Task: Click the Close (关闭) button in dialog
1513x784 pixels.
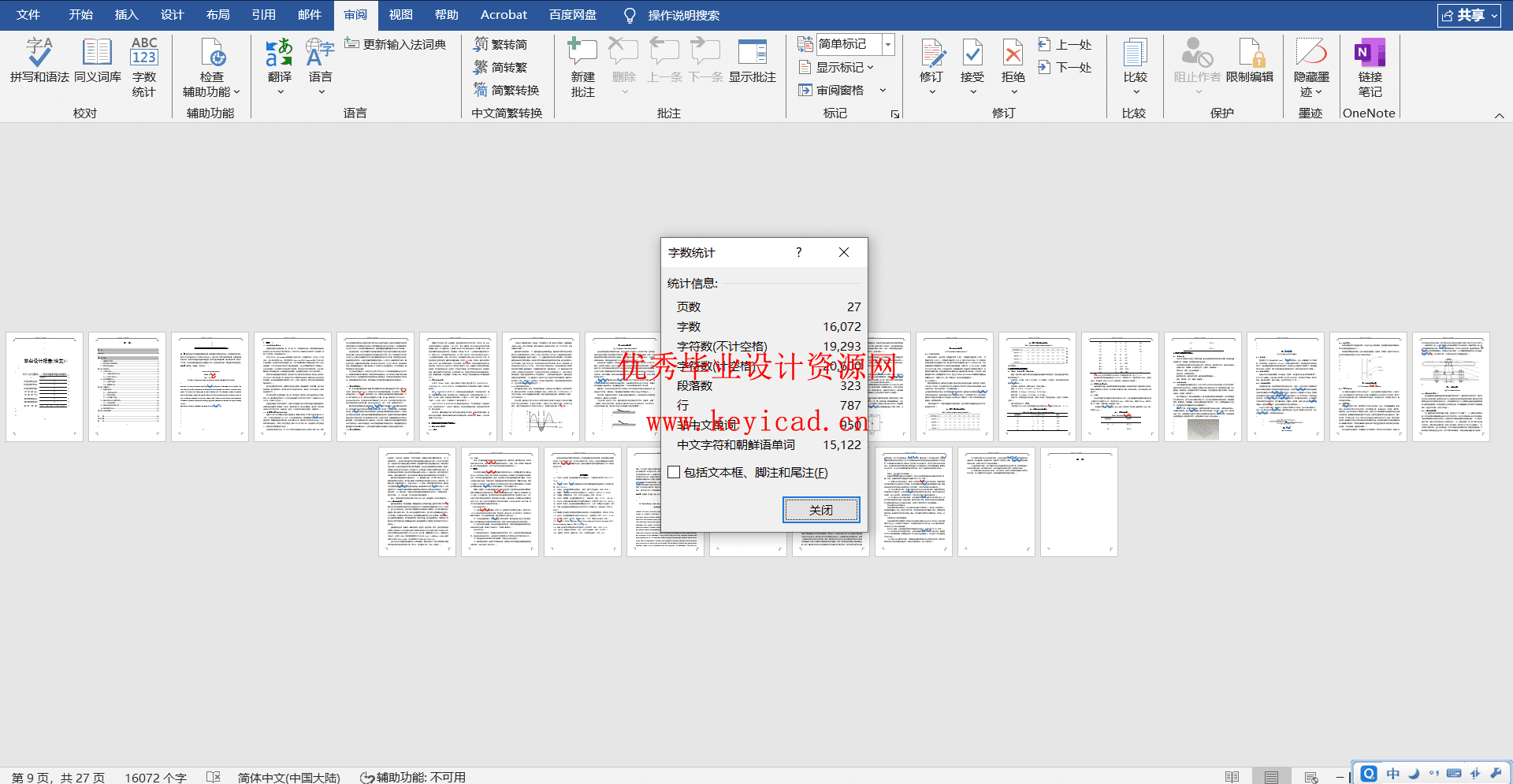Action: pos(821,510)
